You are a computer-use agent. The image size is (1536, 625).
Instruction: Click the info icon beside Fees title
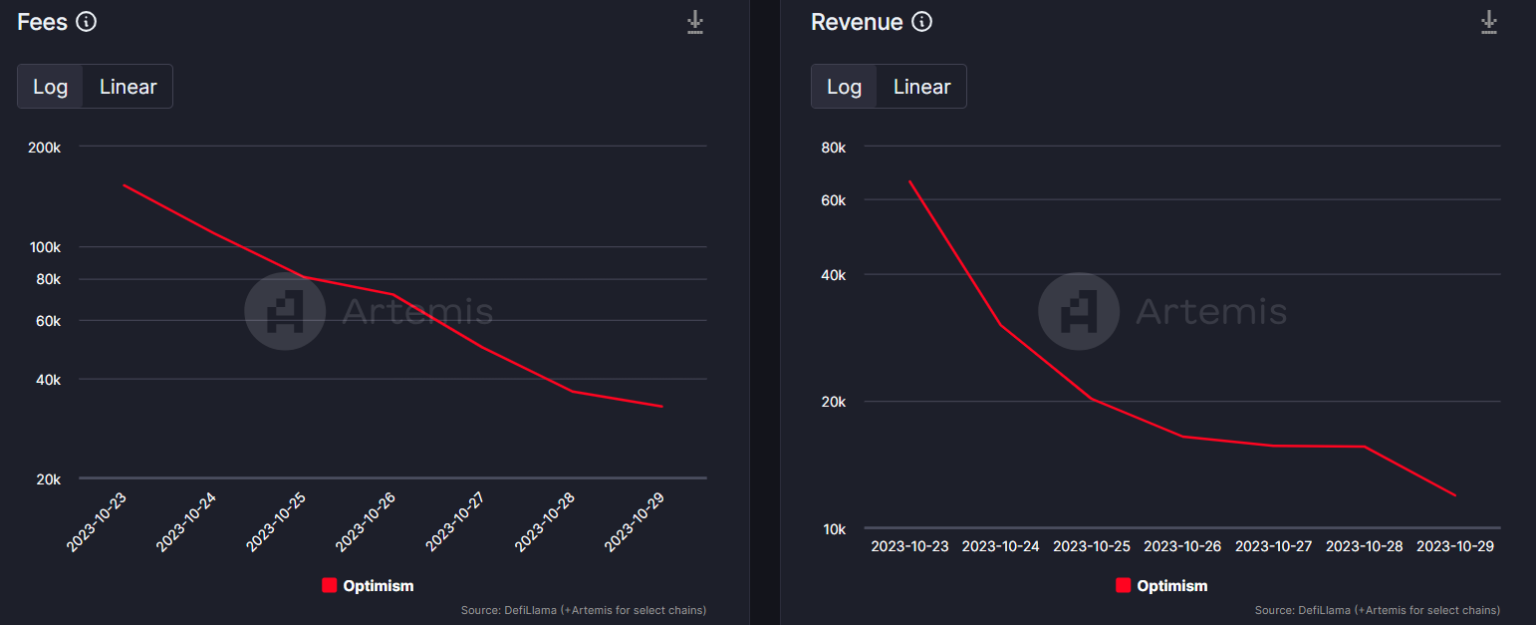click(x=87, y=22)
